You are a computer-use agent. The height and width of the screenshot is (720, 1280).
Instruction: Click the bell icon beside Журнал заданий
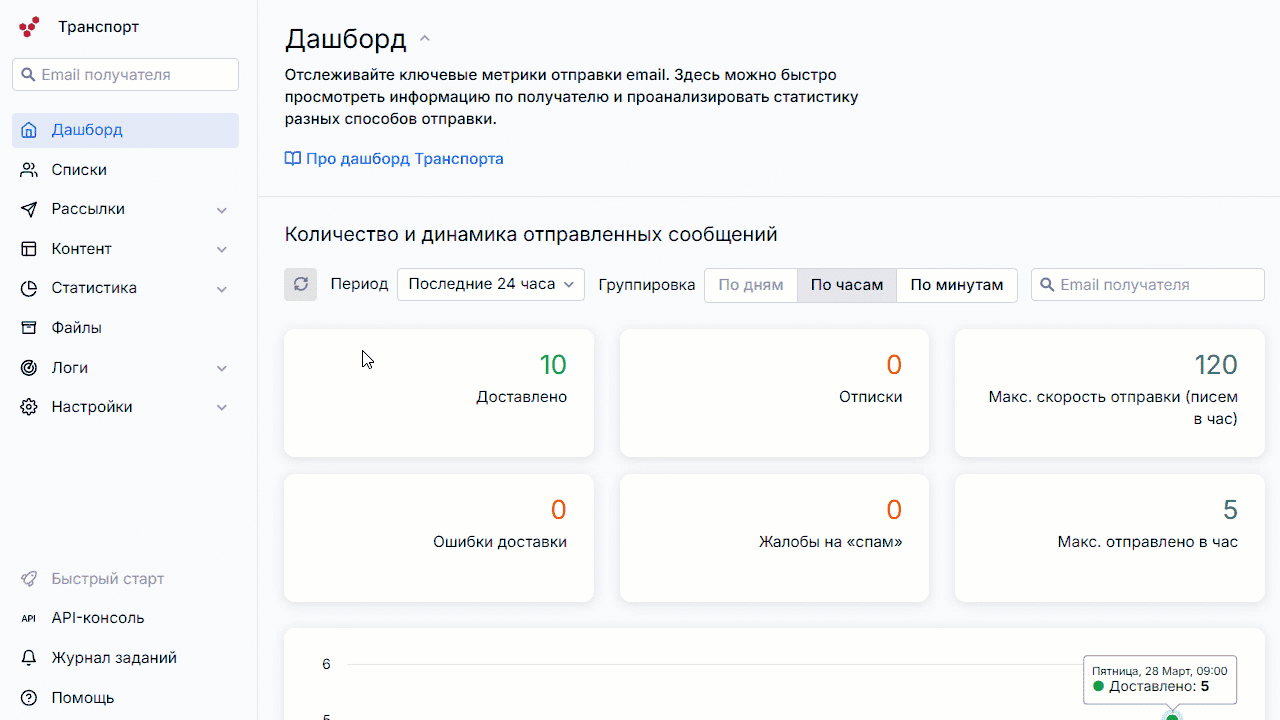[29, 658]
